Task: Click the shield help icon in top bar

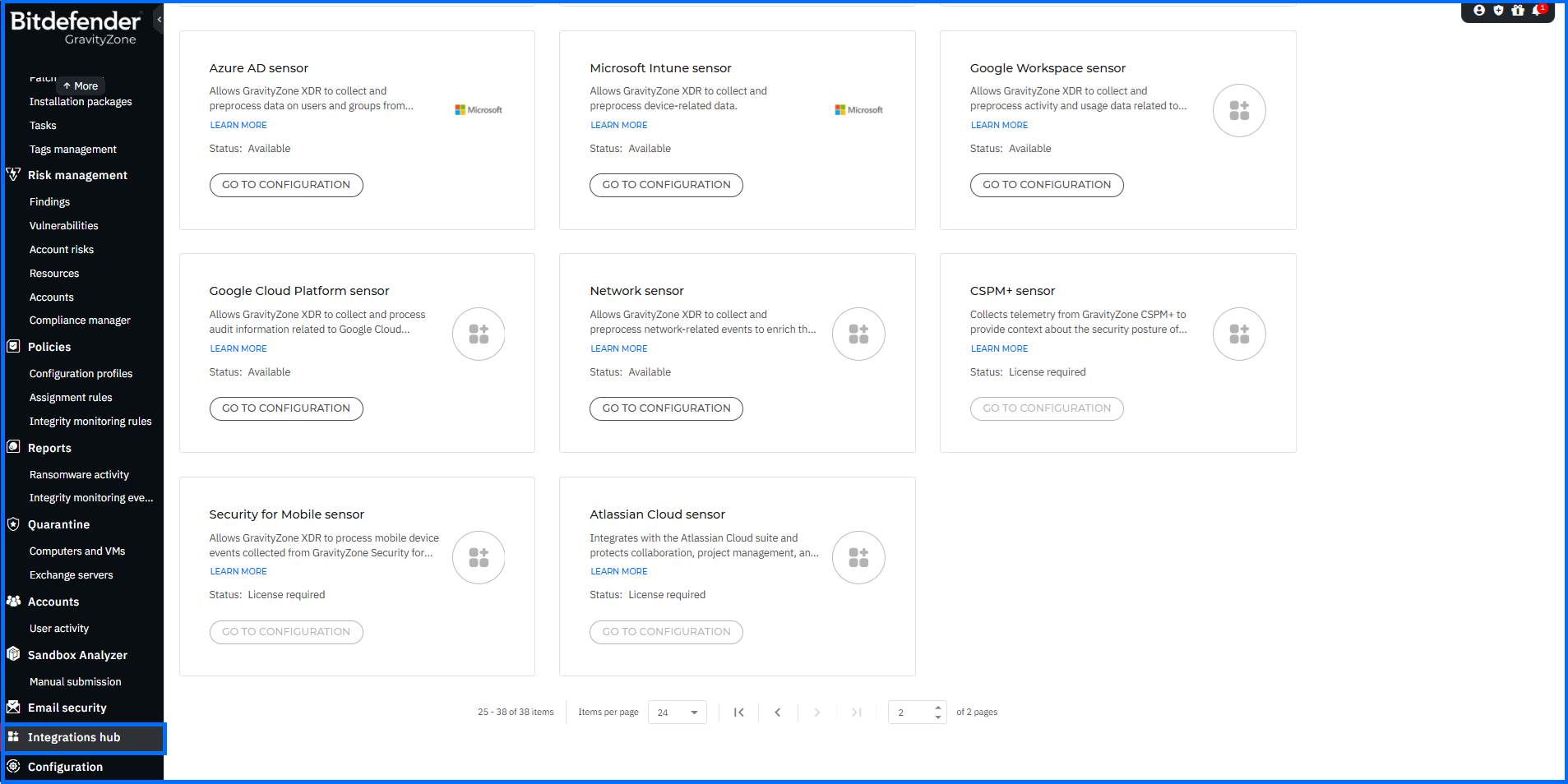Action: tap(1498, 11)
